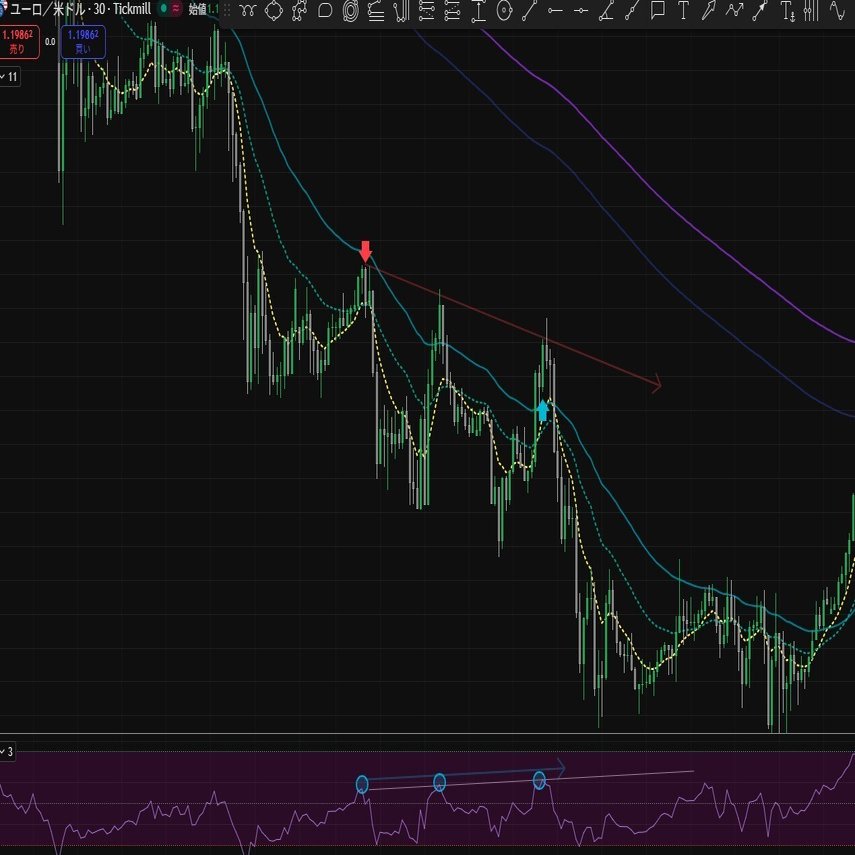Select the cyclic vertical lines tool
Viewport: 855px width, 855px height.
pyautogui.click(x=811, y=10)
